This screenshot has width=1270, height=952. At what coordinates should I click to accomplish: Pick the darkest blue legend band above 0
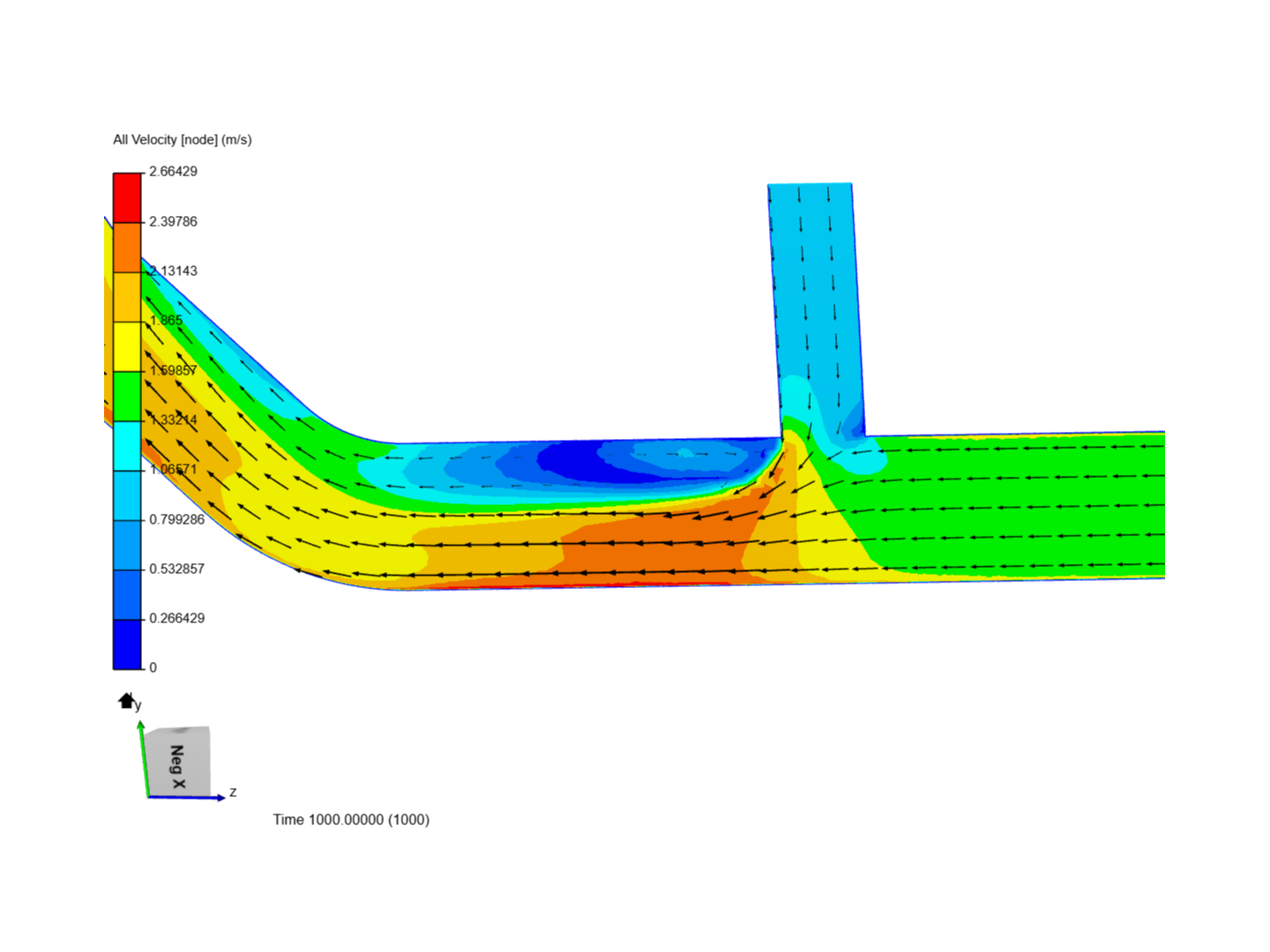[127, 644]
